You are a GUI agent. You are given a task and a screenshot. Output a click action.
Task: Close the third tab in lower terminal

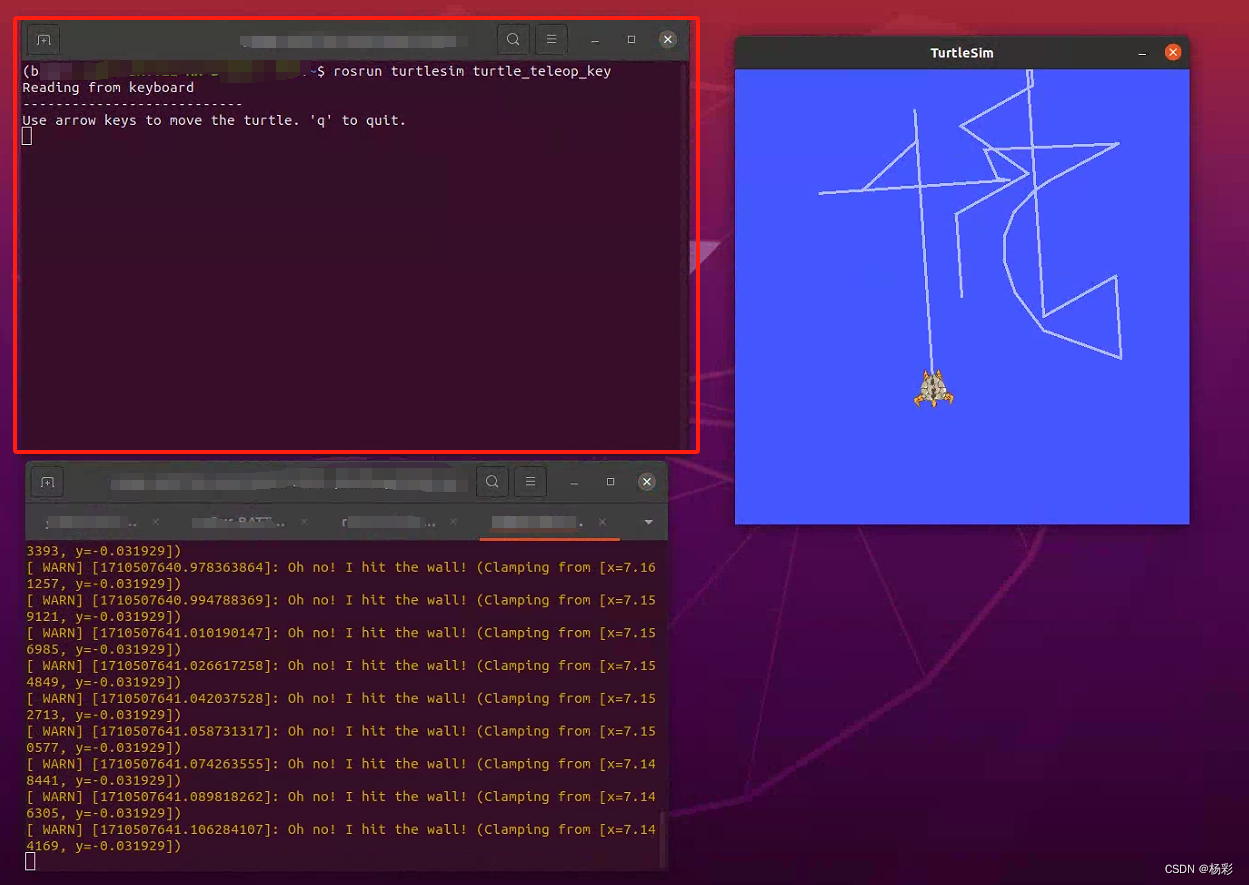(x=453, y=522)
